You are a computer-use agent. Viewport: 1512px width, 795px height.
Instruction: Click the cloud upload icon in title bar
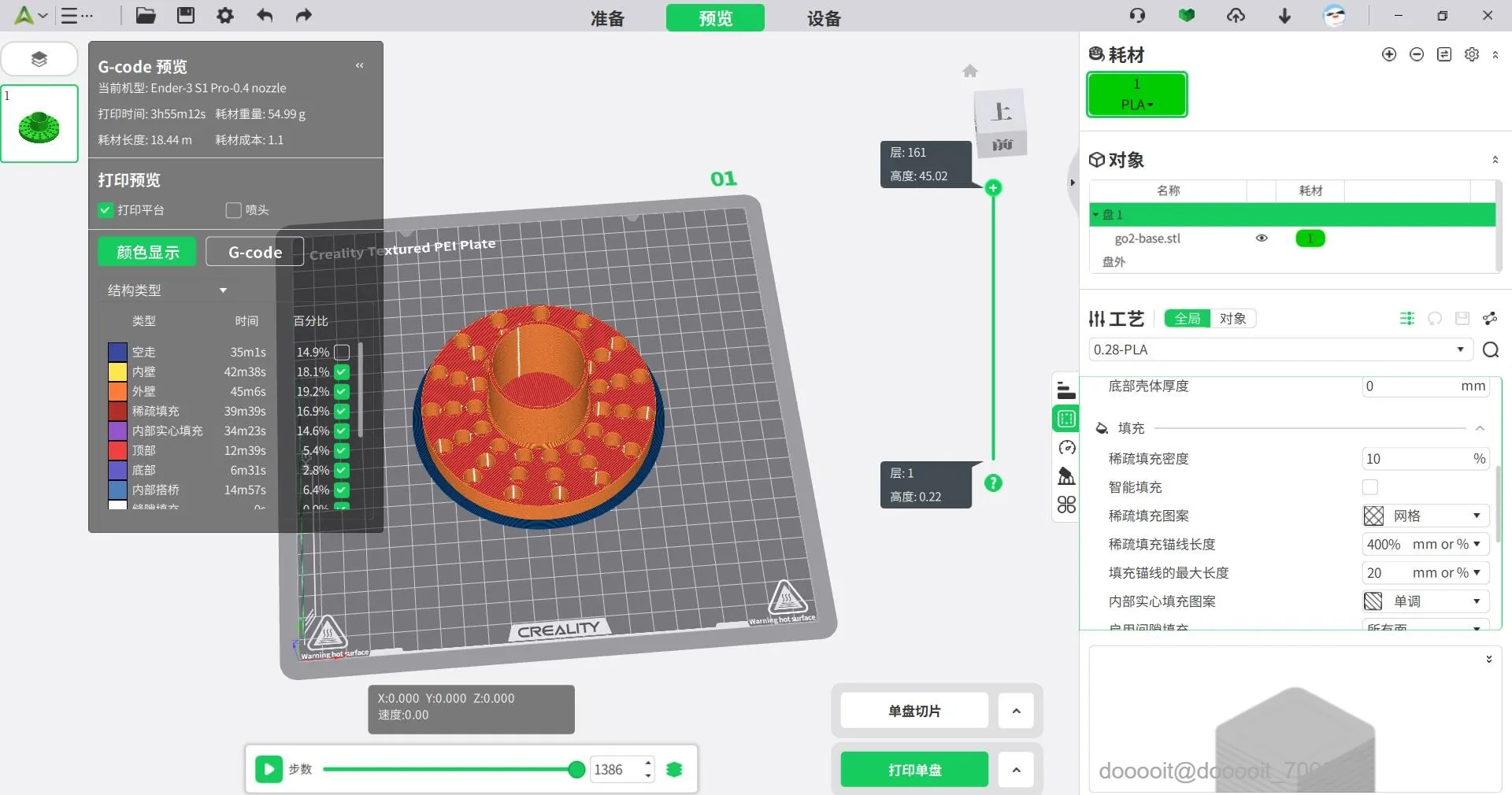coord(1236,16)
